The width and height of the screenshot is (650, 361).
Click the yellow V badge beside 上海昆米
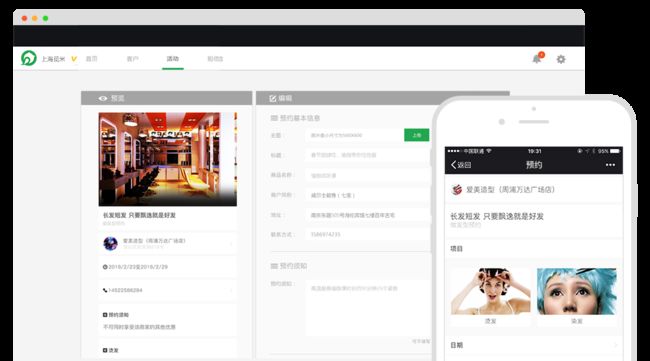[x=74, y=59]
